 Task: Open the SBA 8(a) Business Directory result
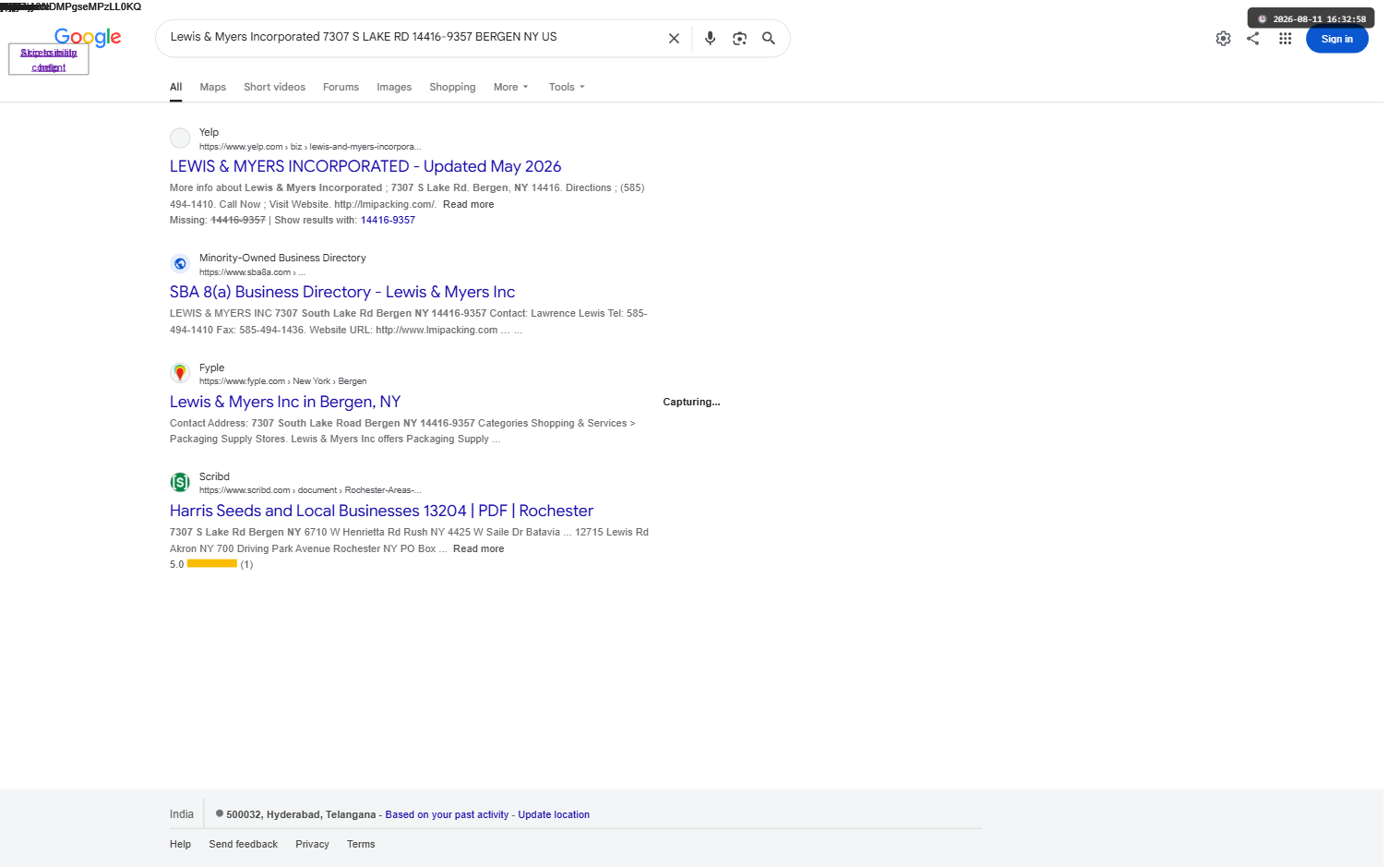[x=342, y=292]
